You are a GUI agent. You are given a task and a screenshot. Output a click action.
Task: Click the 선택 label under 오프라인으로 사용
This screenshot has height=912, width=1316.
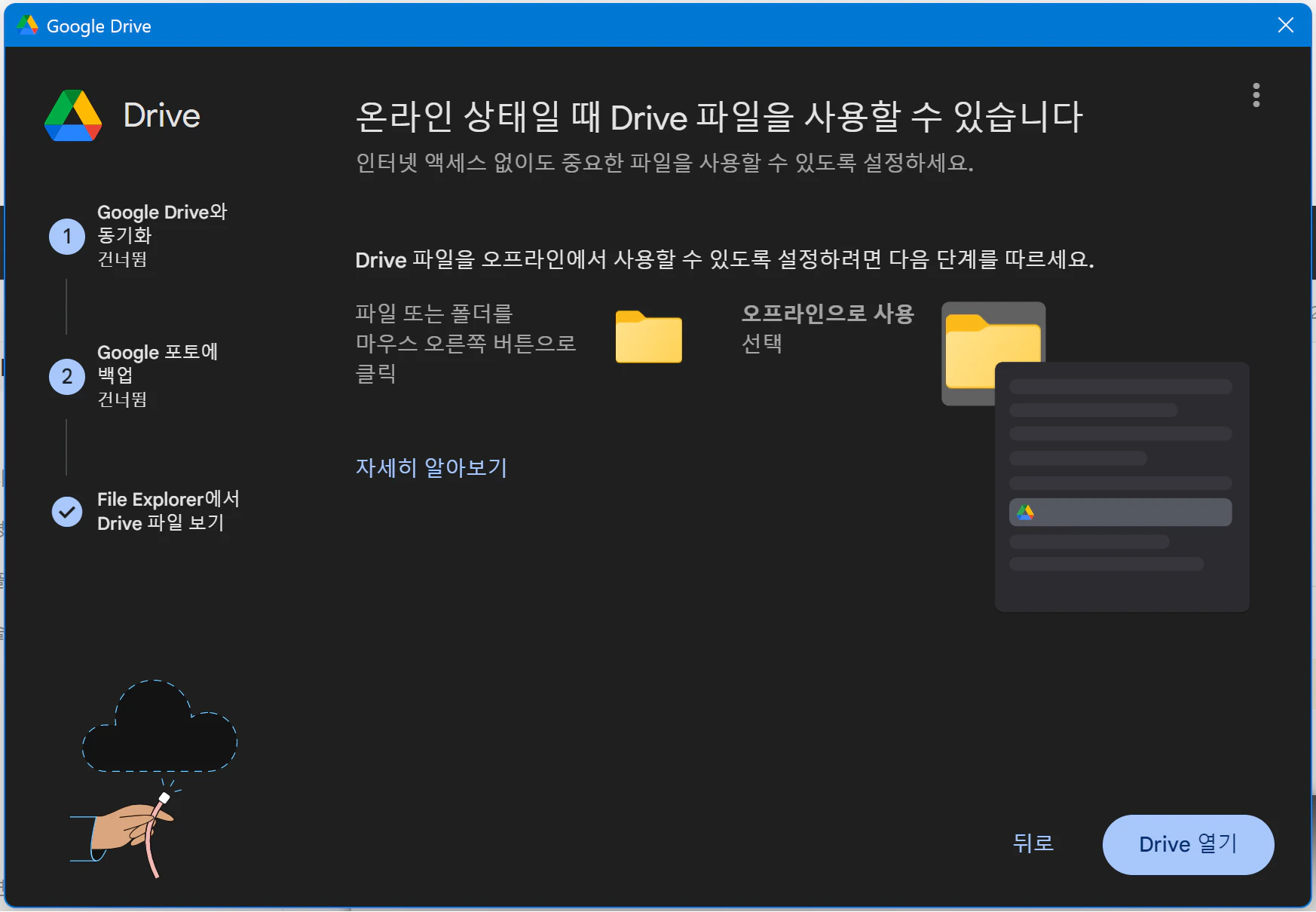[762, 344]
